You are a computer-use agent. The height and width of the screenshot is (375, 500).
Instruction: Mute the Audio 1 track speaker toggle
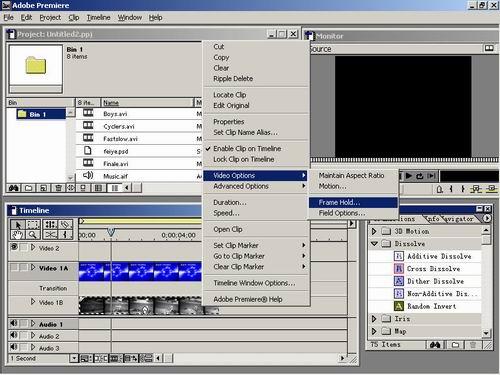pos(14,323)
